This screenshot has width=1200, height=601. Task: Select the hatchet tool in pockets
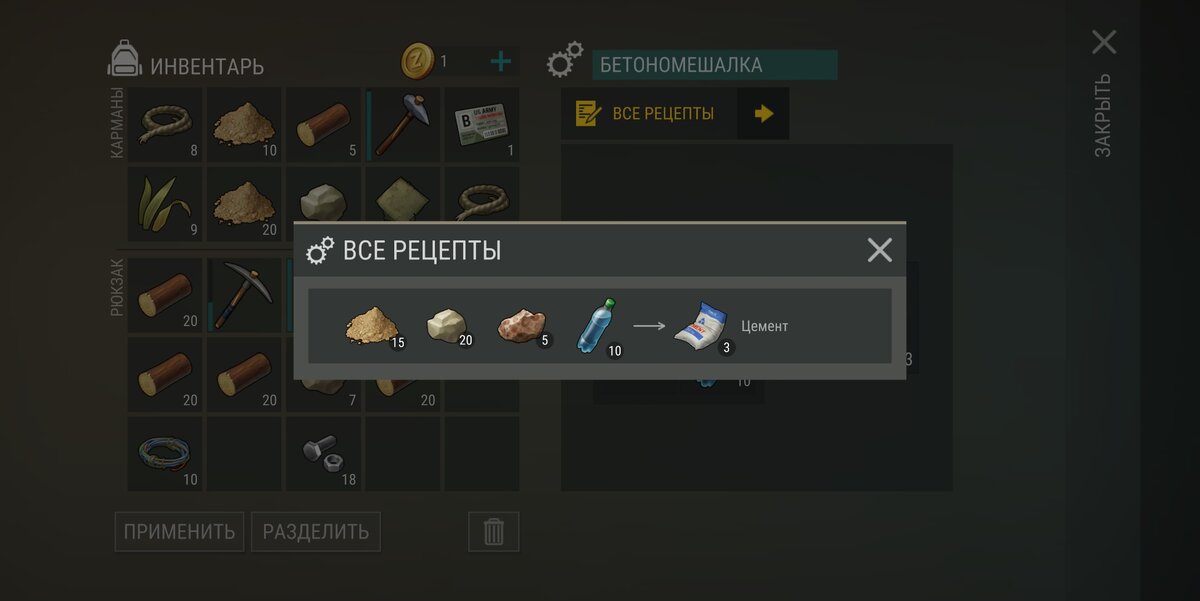click(402, 125)
